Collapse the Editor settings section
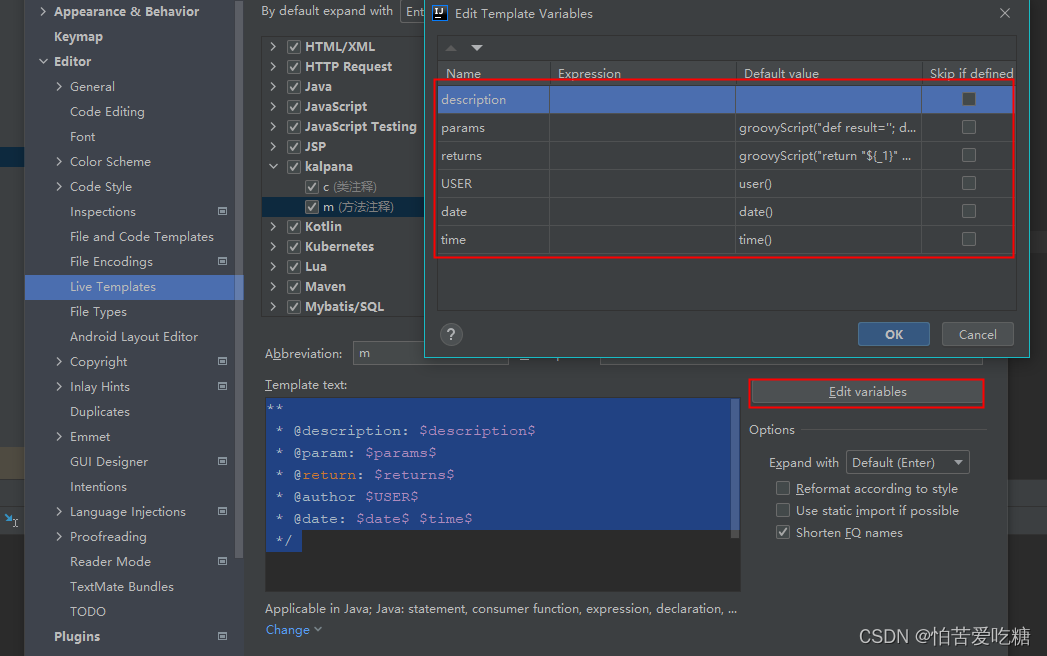This screenshot has height=656, width=1047. click(x=43, y=61)
